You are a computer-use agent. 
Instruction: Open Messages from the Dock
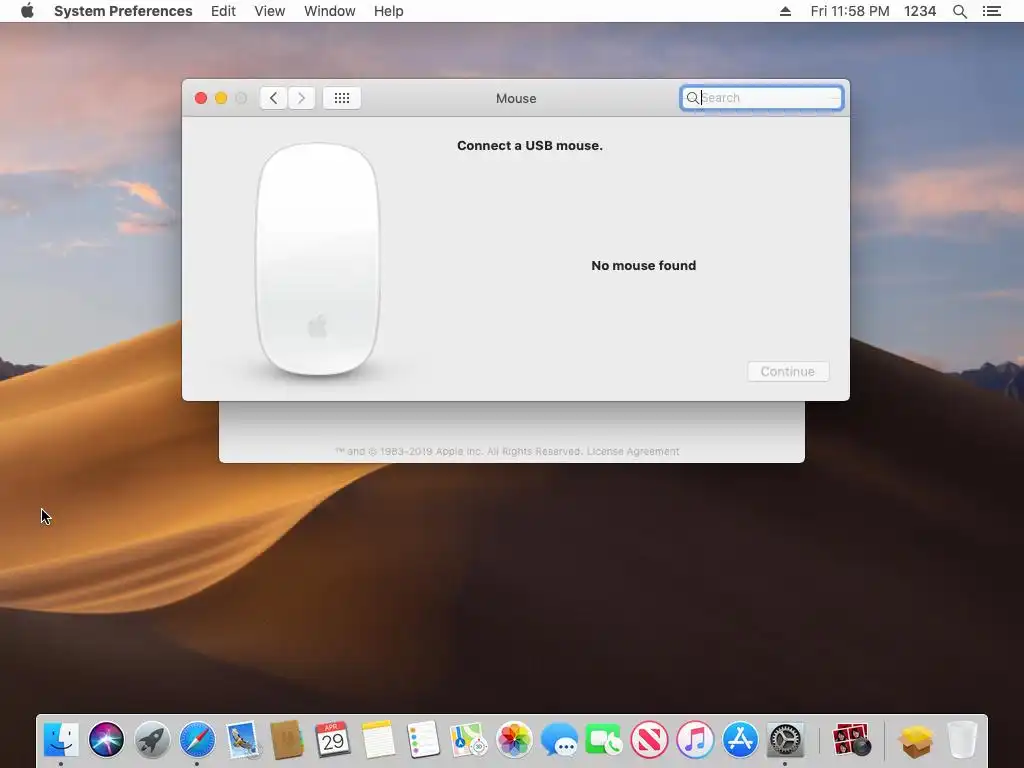pos(559,740)
